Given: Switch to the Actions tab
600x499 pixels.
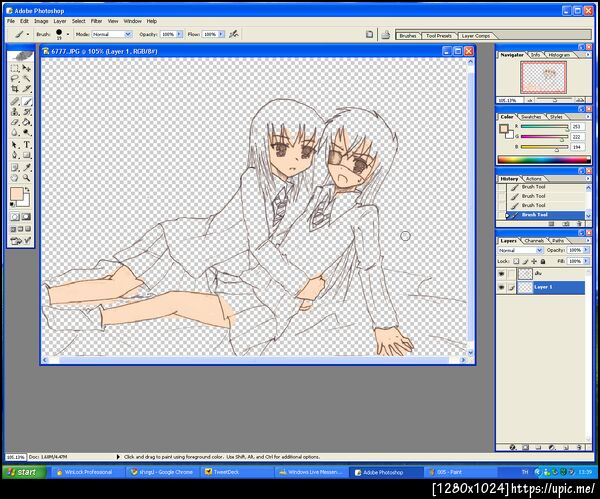Looking at the screenshot, I should (x=533, y=179).
